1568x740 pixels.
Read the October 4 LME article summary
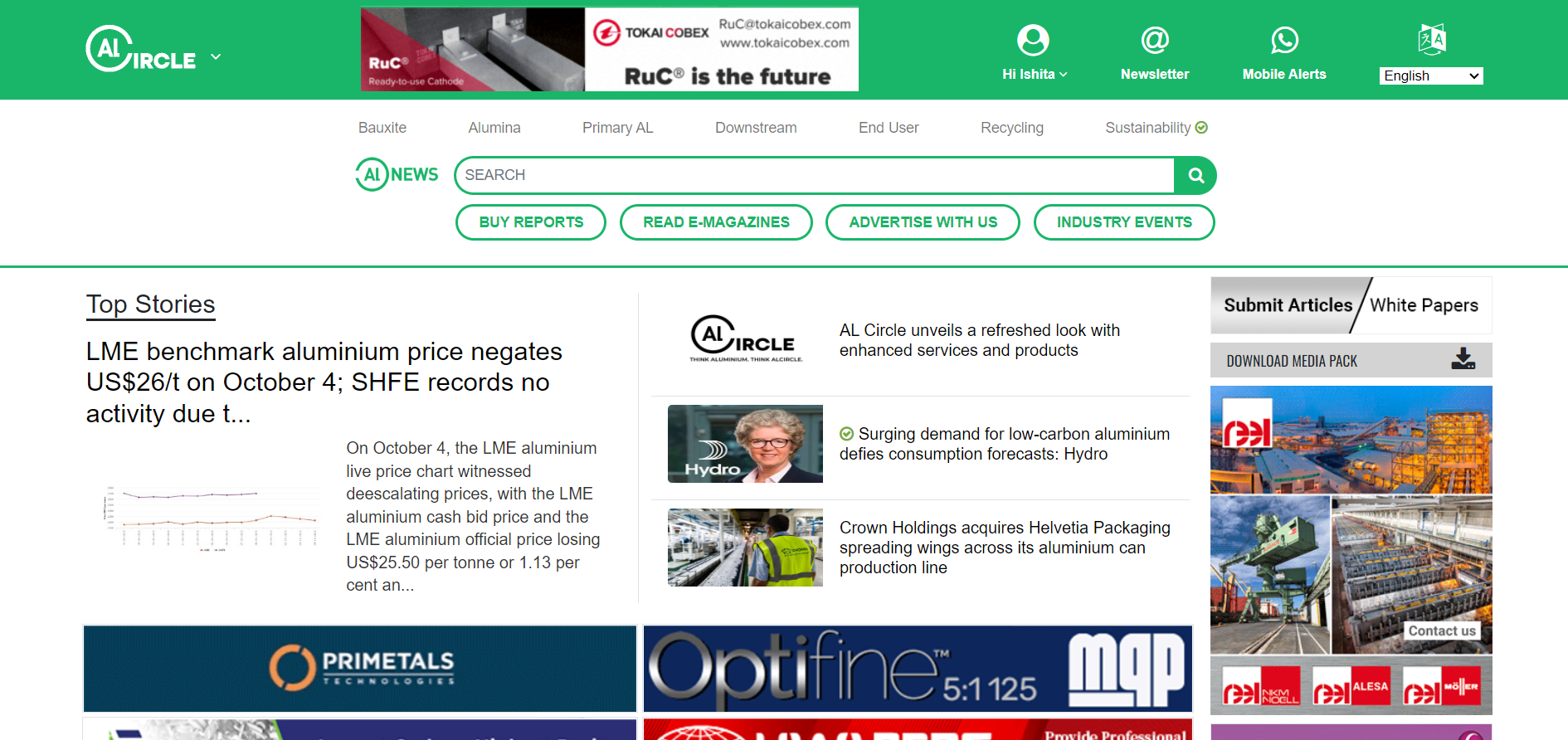click(473, 517)
